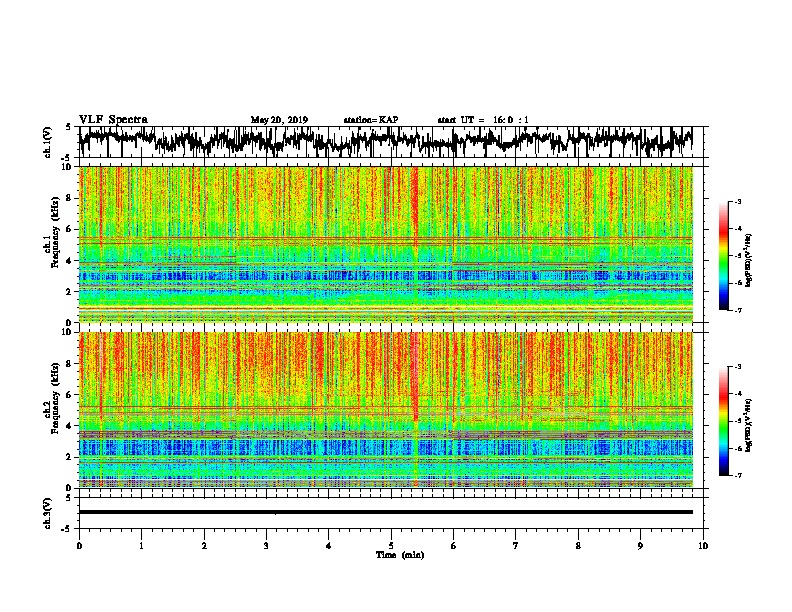Click the ch.3(V) flat signal trace
792x612 pixels.
pos(386,512)
